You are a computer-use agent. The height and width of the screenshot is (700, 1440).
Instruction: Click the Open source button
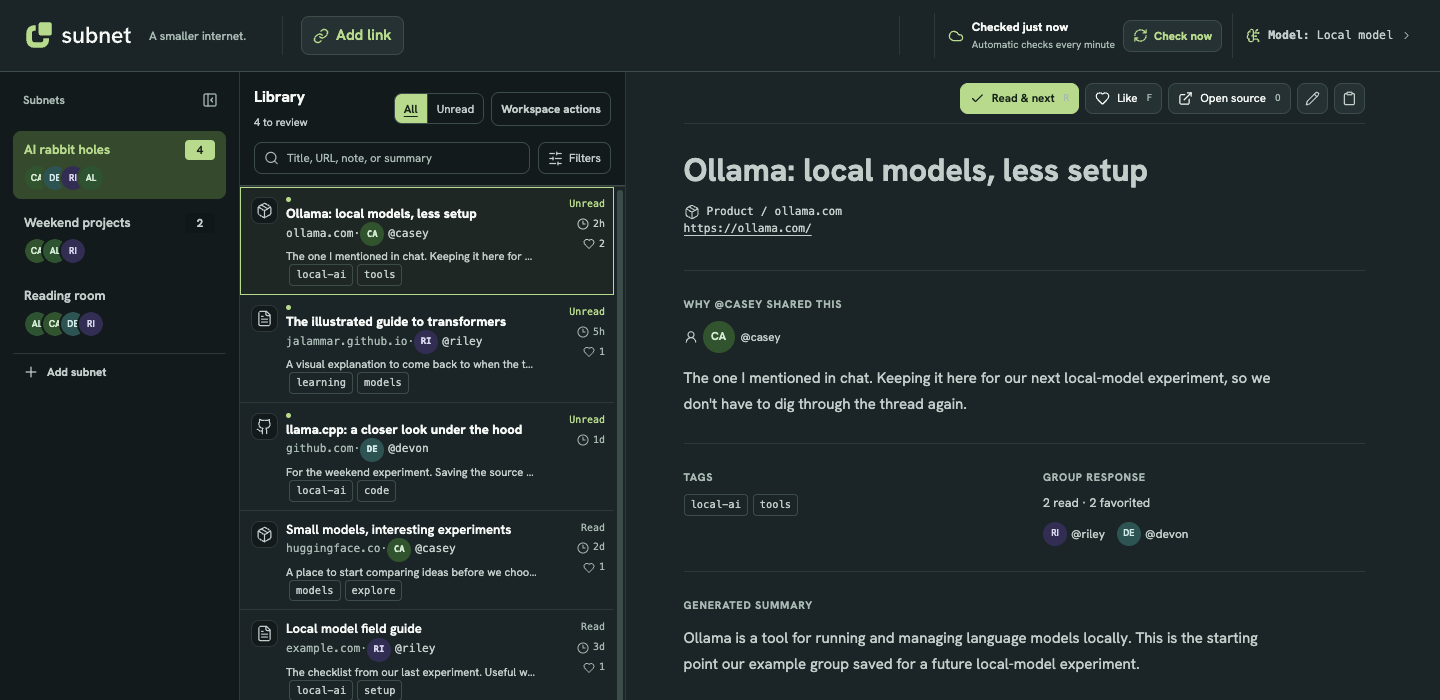coord(1229,98)
